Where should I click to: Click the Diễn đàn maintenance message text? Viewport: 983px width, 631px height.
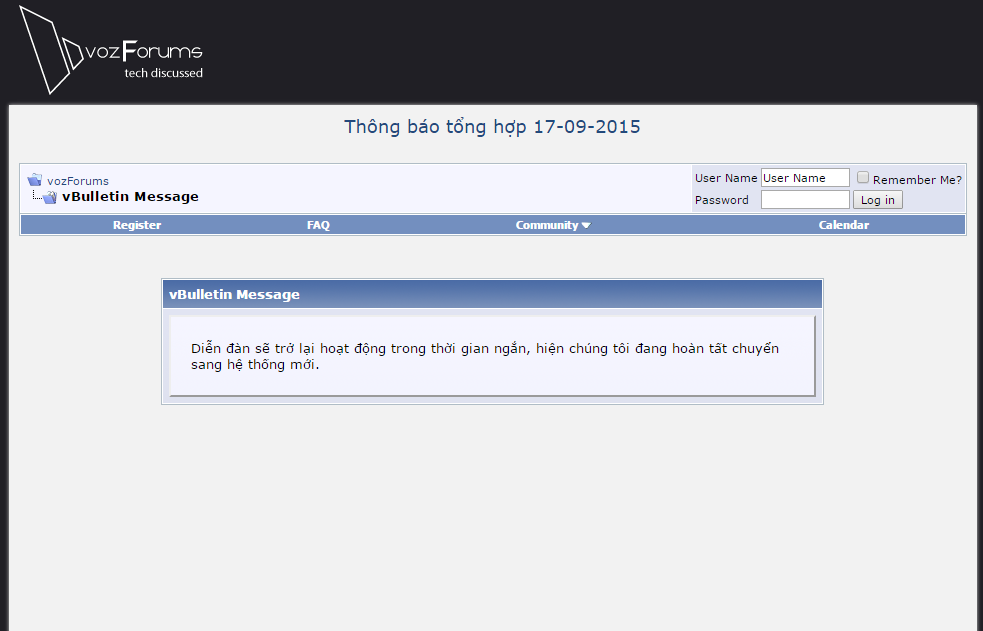coord(485,356)
